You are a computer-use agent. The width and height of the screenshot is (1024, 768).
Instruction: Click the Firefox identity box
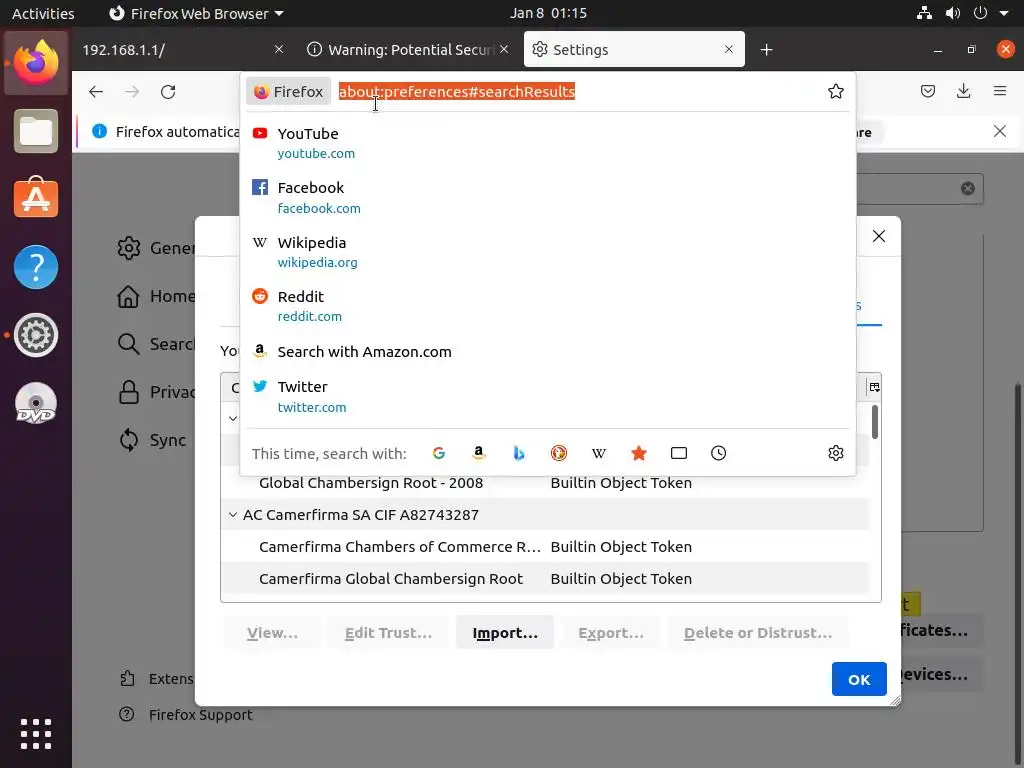(288, 91)
